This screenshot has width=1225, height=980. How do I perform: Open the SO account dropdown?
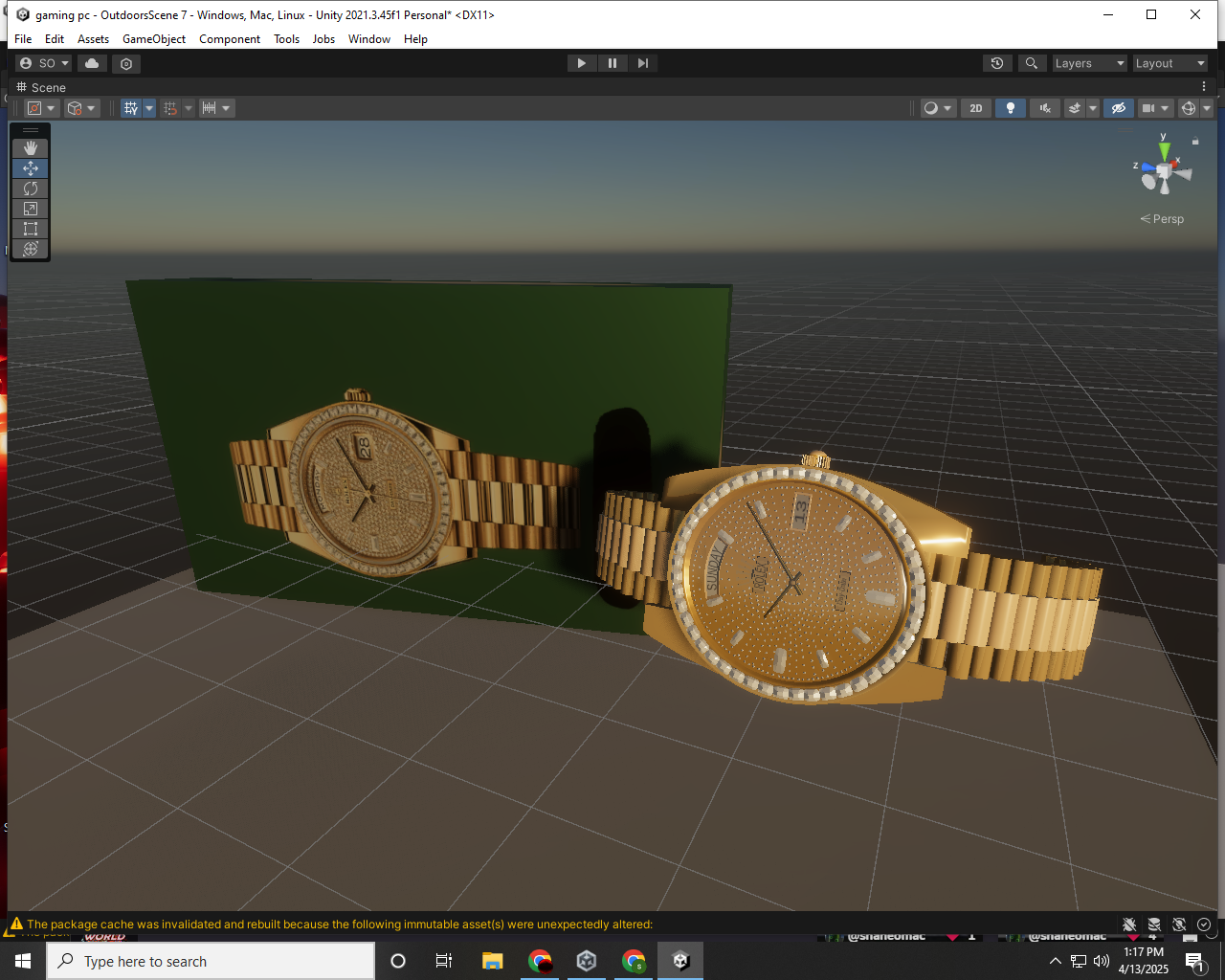44,63
